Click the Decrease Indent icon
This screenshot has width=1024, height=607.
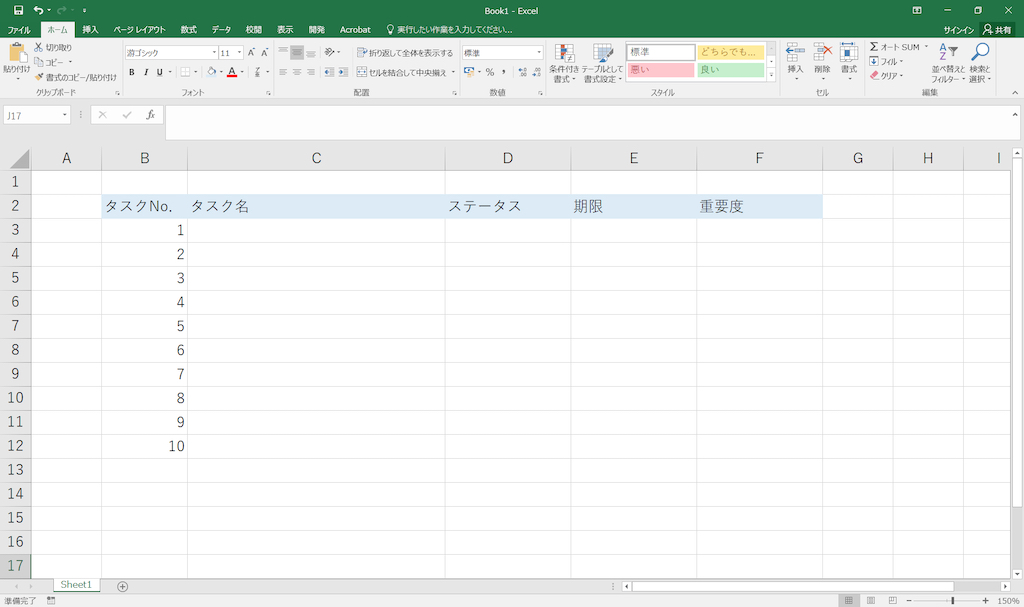point(328,72)
